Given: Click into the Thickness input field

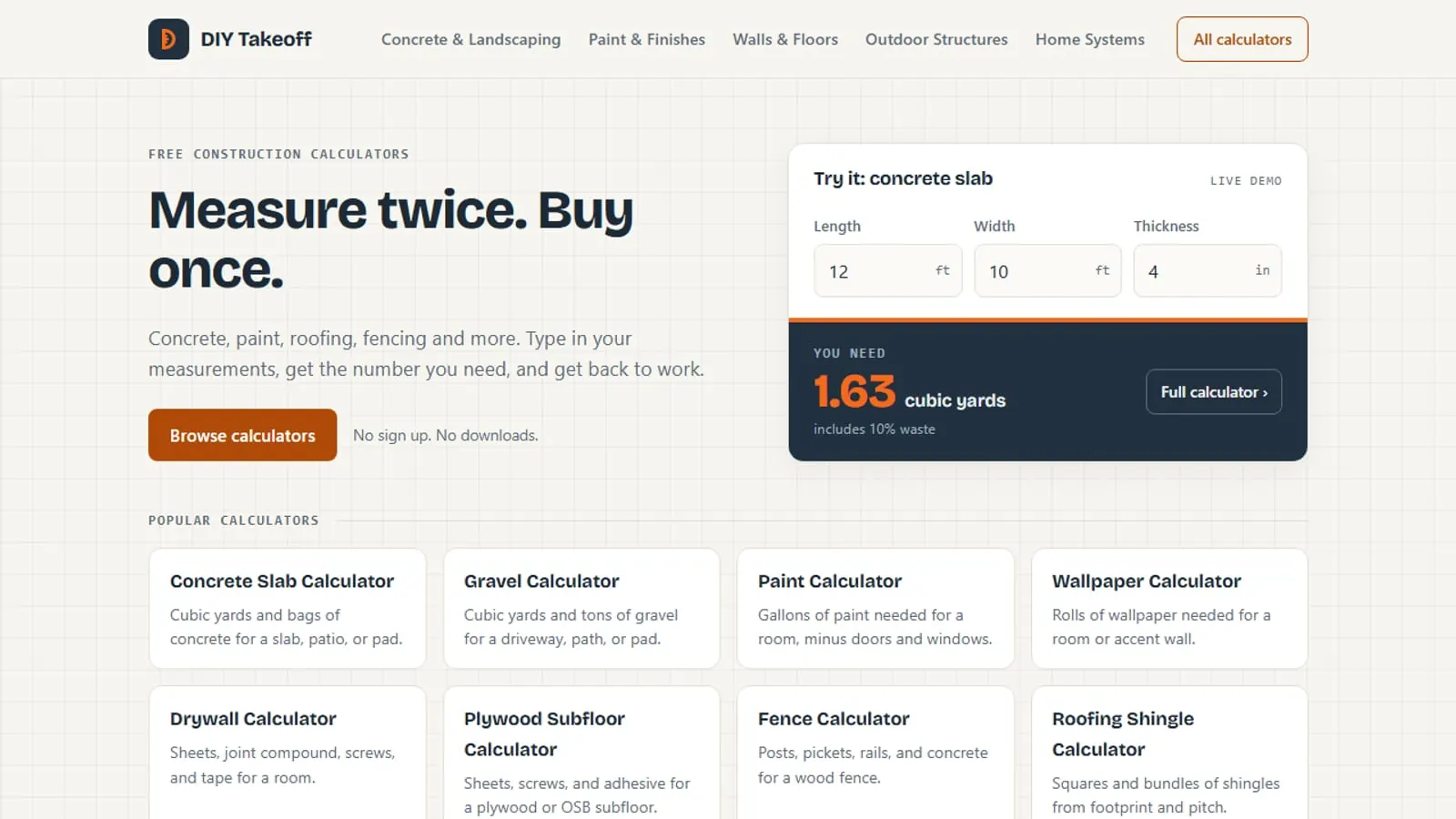Looking at the screenshot, I should 1207,270.
